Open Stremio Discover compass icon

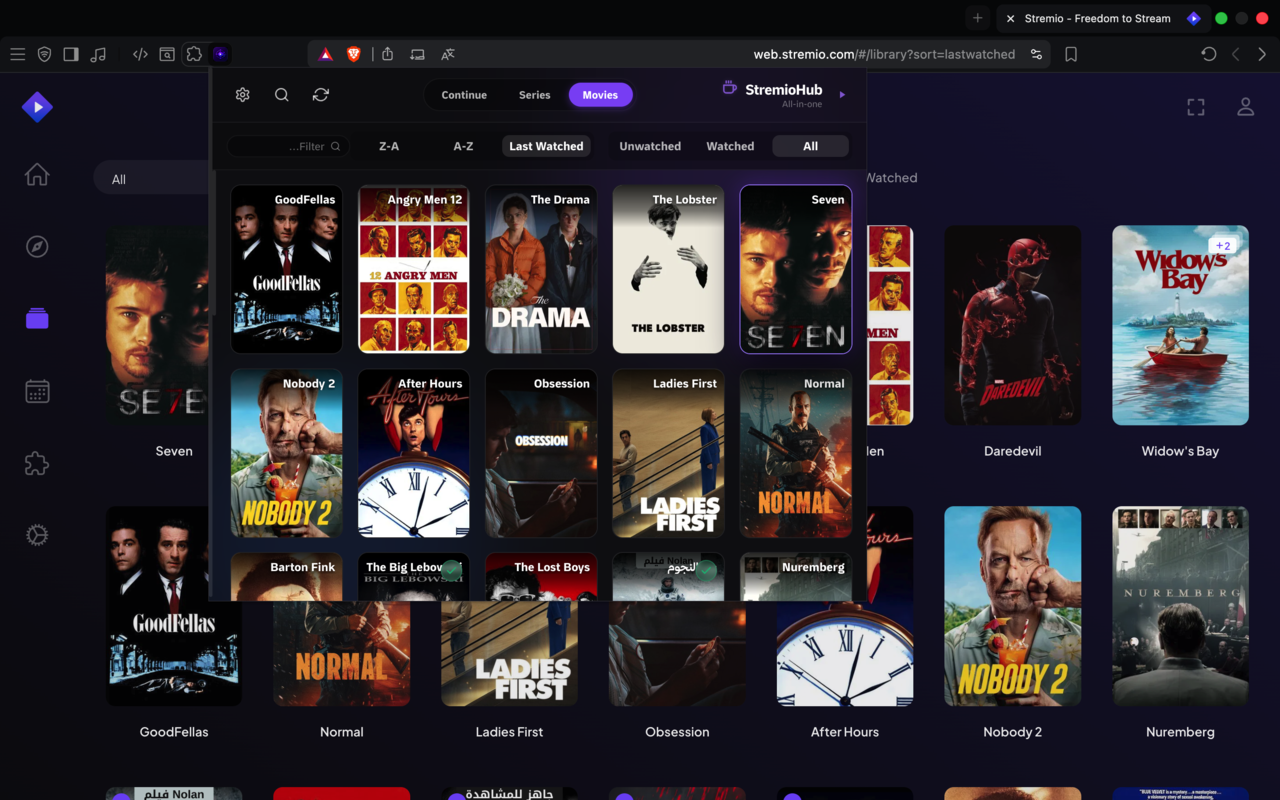point(37,246)
